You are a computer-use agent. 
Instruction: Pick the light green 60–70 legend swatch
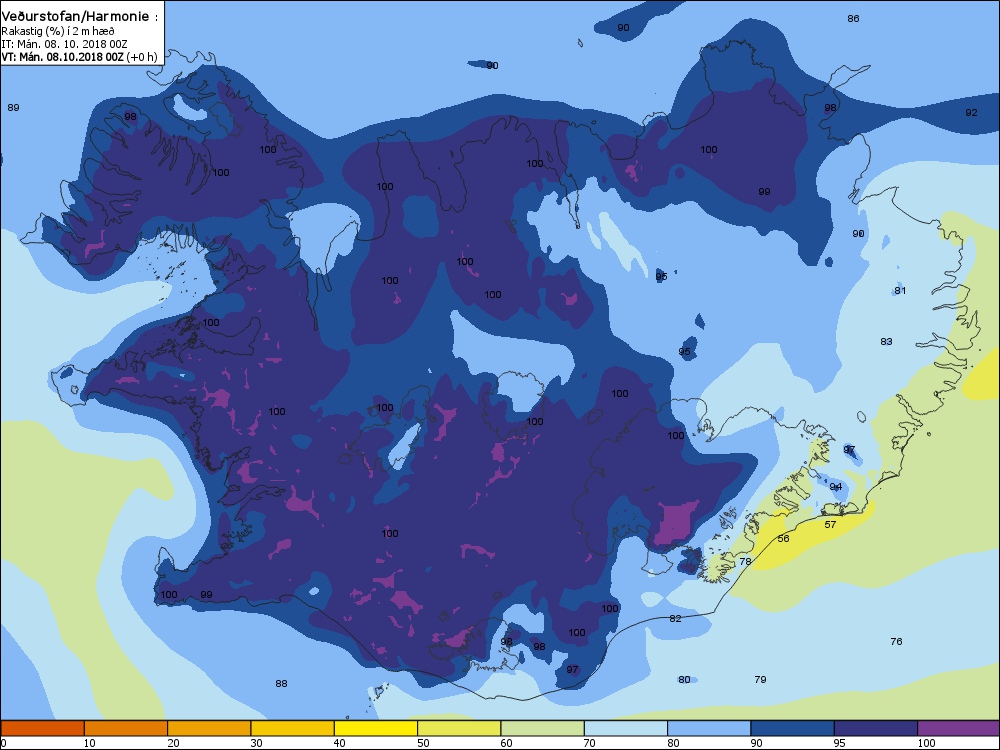click(x=543, y=728)
